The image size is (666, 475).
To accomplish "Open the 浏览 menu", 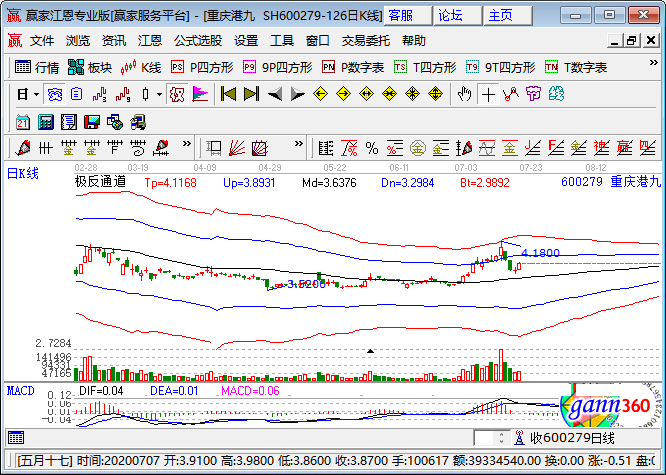I will tap(78, 41).
